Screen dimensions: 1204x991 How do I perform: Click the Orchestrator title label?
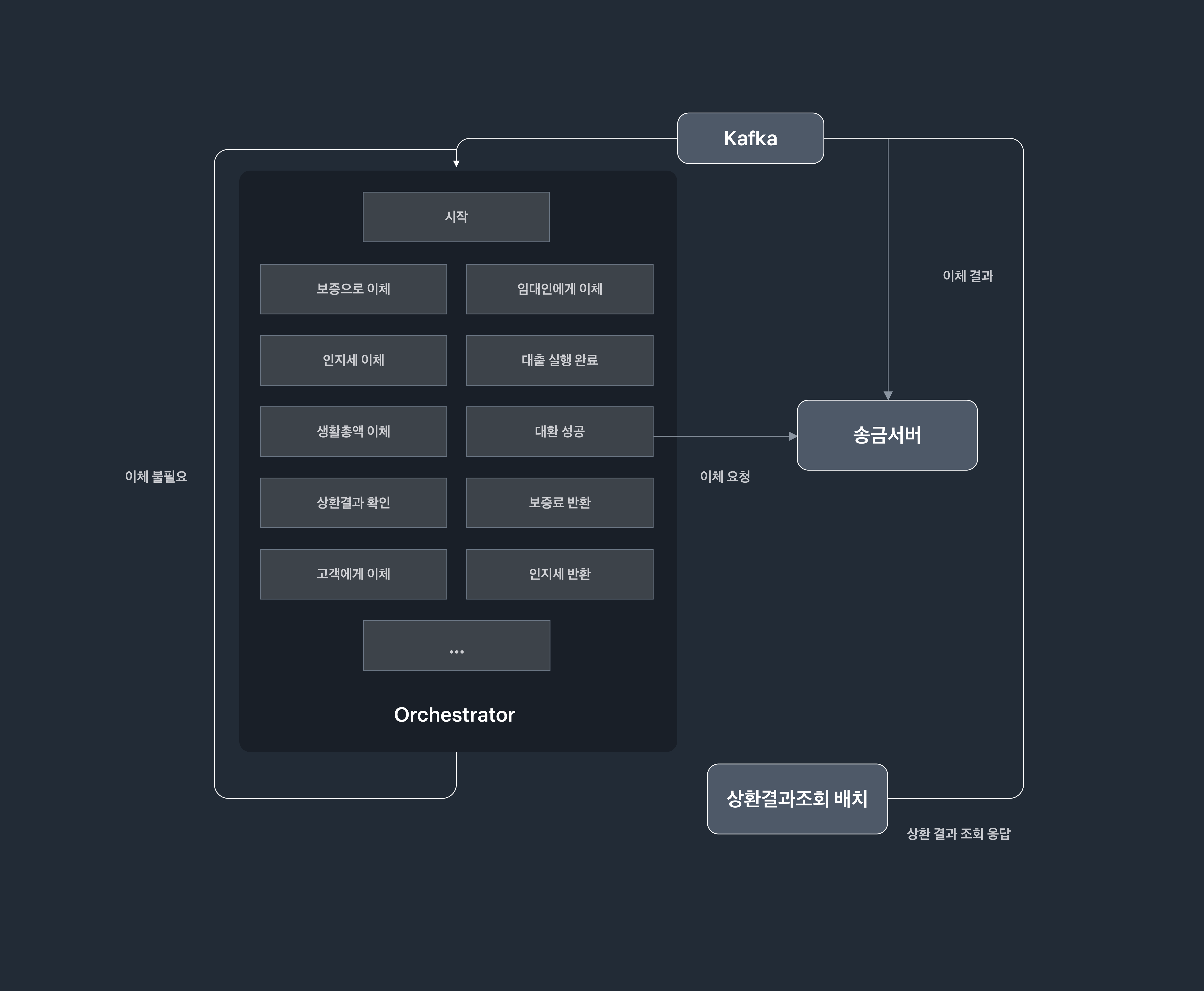coord(455,715)
